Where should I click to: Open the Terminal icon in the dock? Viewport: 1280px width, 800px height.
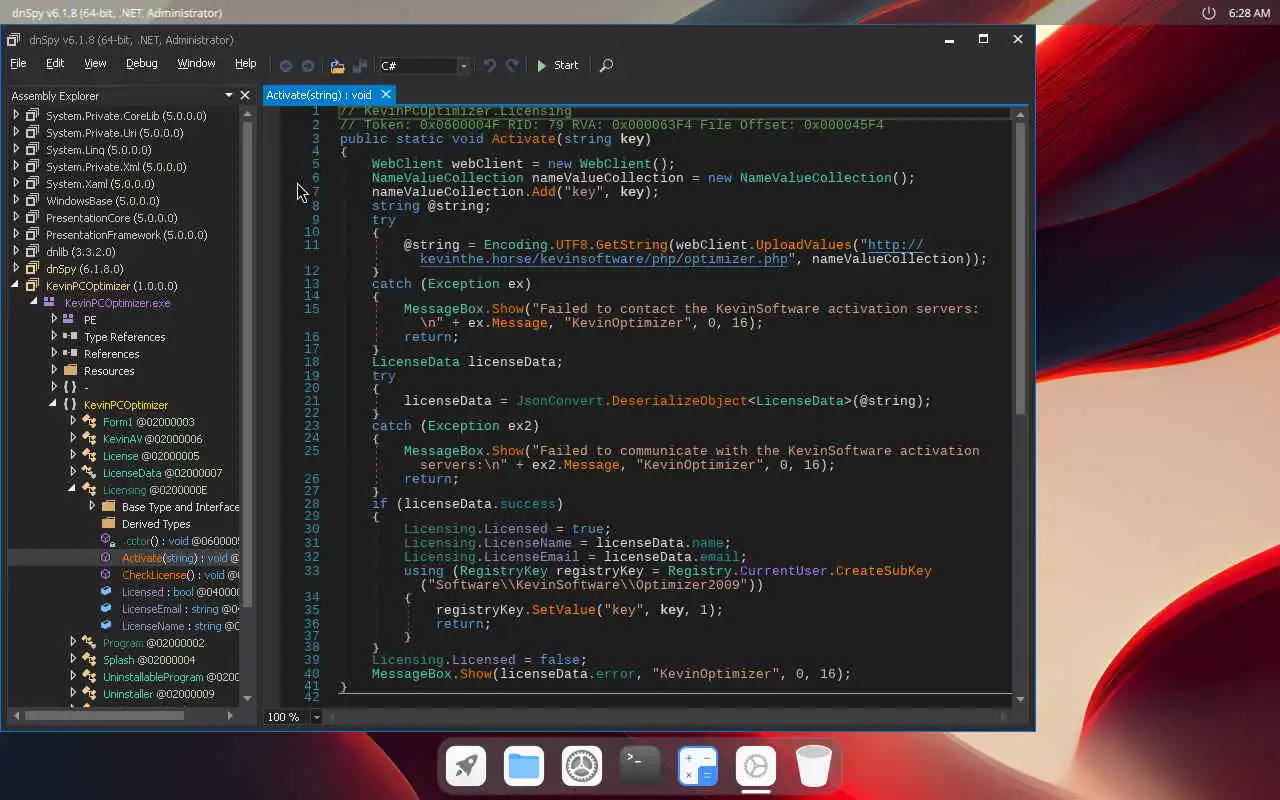pyautogui.click(x=640, y=766)
